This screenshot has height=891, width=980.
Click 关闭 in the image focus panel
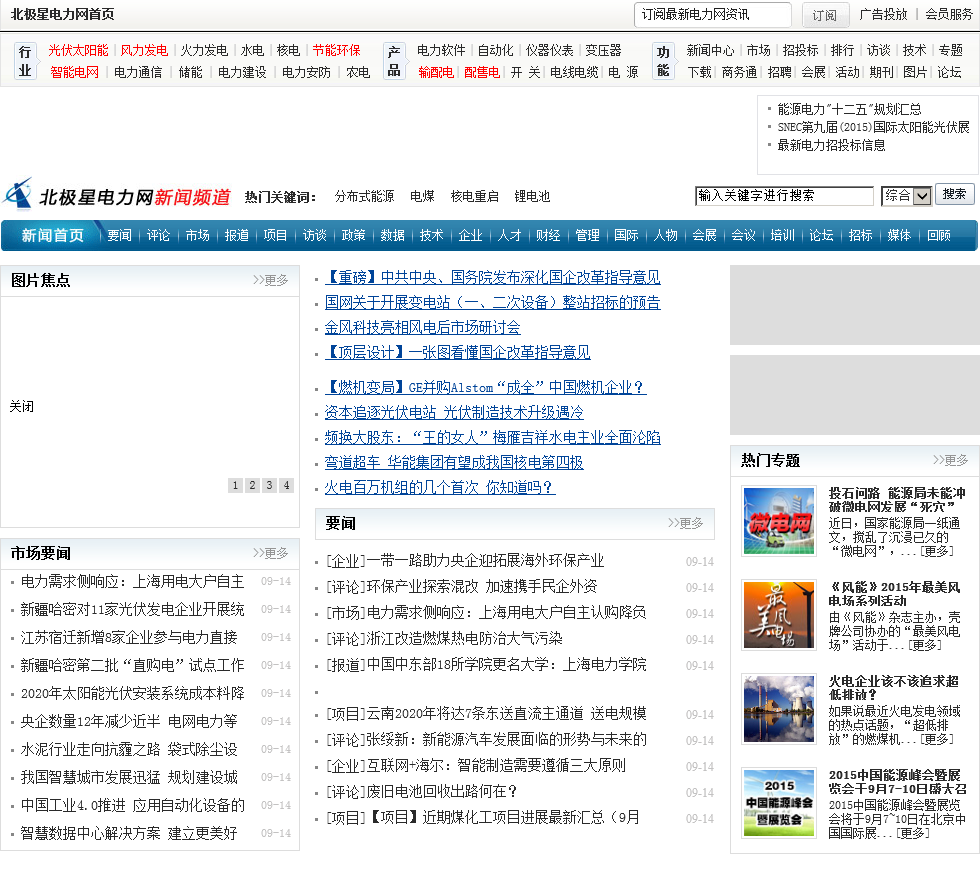tap(22, 407)
